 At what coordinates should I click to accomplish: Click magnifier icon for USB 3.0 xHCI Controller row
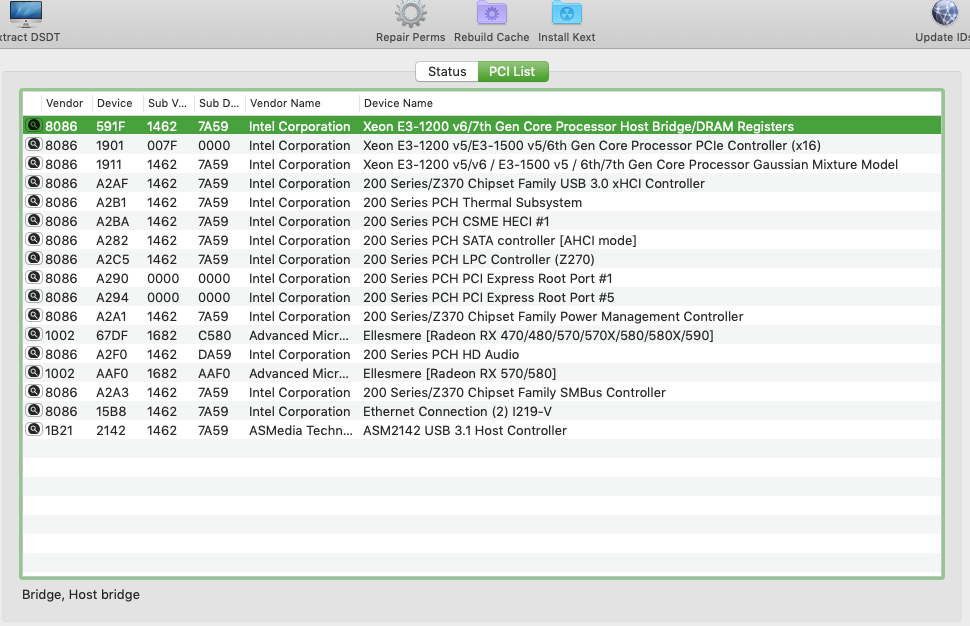point(33,182)
